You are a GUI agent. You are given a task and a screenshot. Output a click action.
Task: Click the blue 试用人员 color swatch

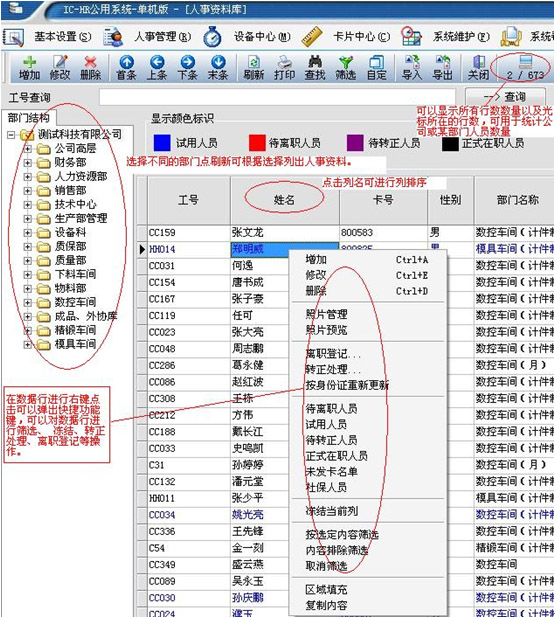[x=162, y=143]
